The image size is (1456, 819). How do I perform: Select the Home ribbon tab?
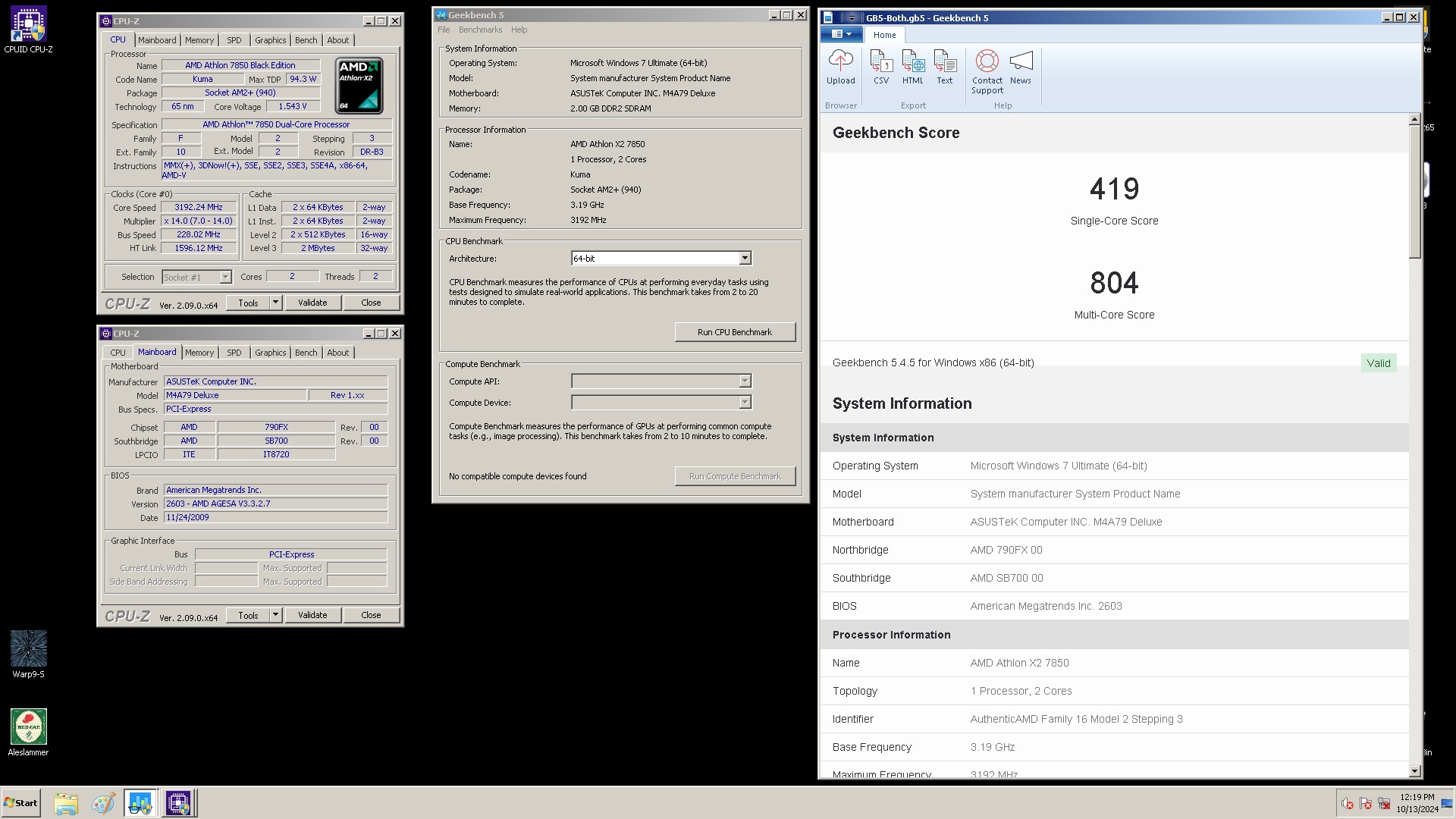(884, 35)
